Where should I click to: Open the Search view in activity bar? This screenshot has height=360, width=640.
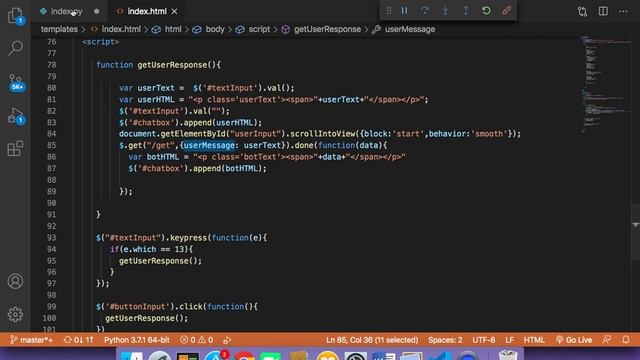(x=15, y=48)
